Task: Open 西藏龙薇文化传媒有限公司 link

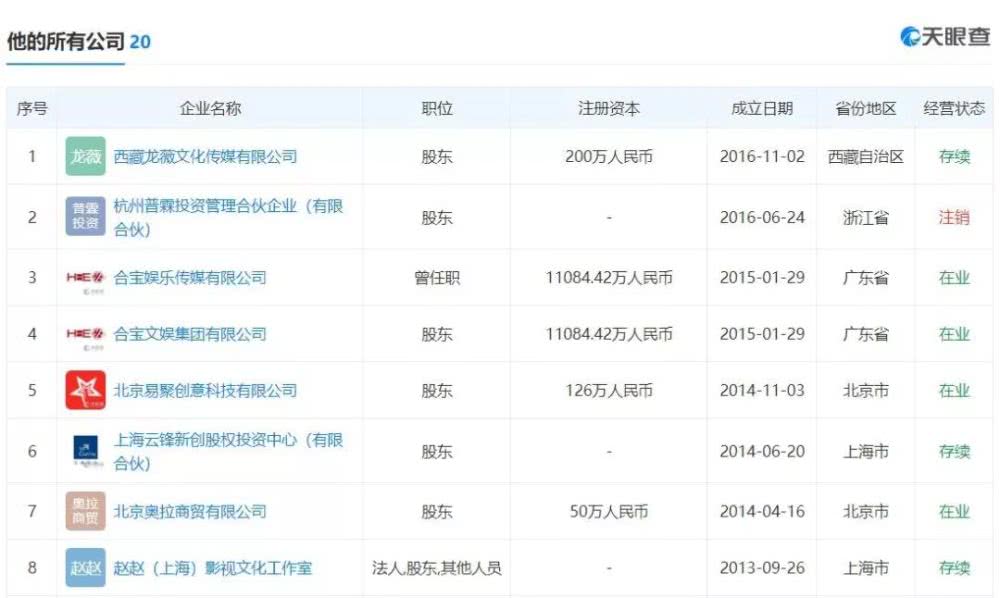Action: 205,156
